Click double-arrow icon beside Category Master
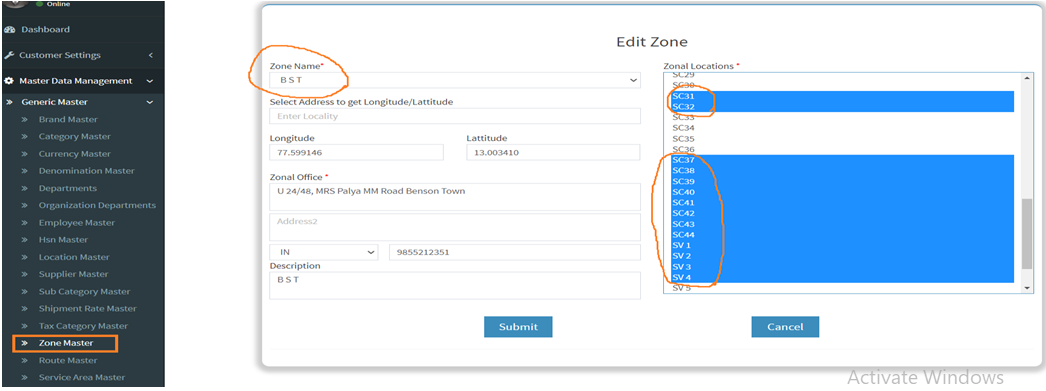The width and height of the screenshot is (1046, 391). coord(24,136)
